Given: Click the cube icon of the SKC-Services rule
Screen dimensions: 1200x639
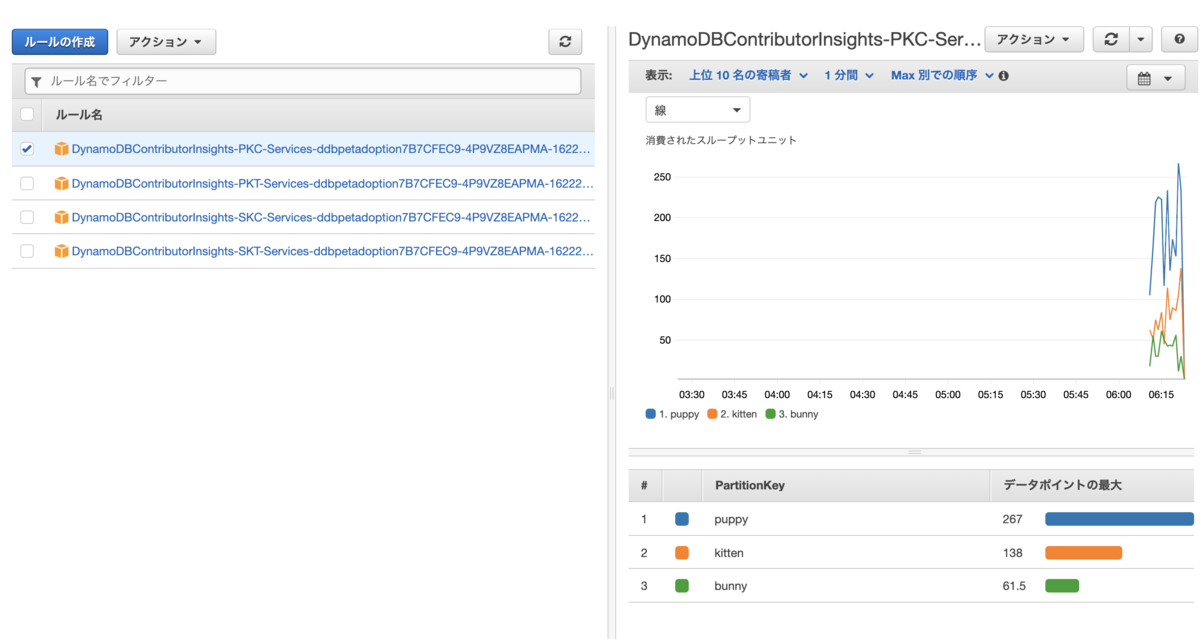Looking at the screenshot, I should pyautogui.click(x=61, y=217).
